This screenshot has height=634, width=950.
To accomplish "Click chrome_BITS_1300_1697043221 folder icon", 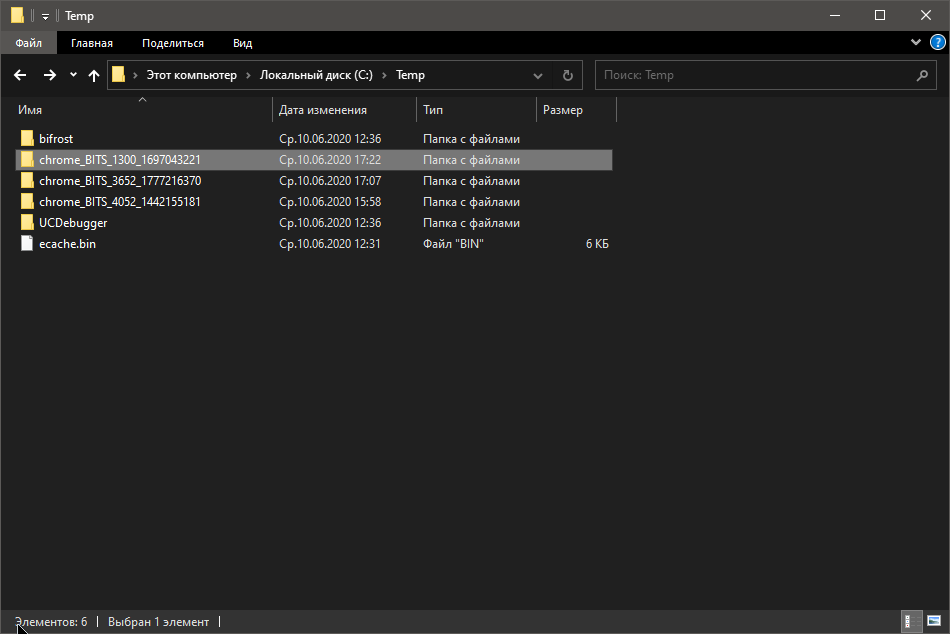I will [27, 159].
